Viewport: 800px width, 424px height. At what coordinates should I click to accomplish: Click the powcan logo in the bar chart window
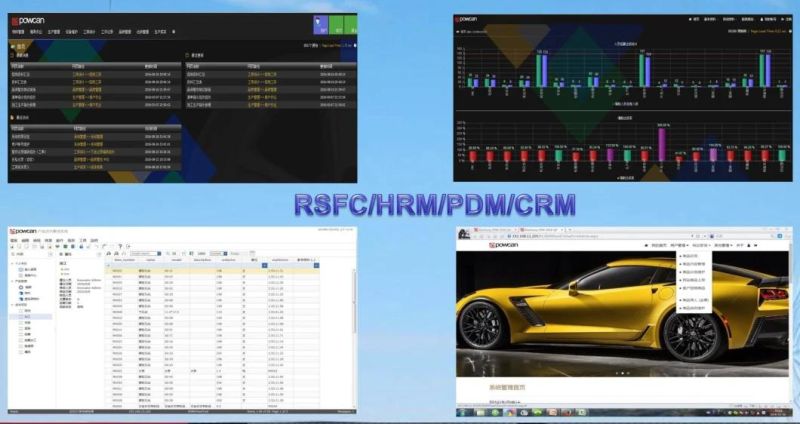tap(466, 19)
